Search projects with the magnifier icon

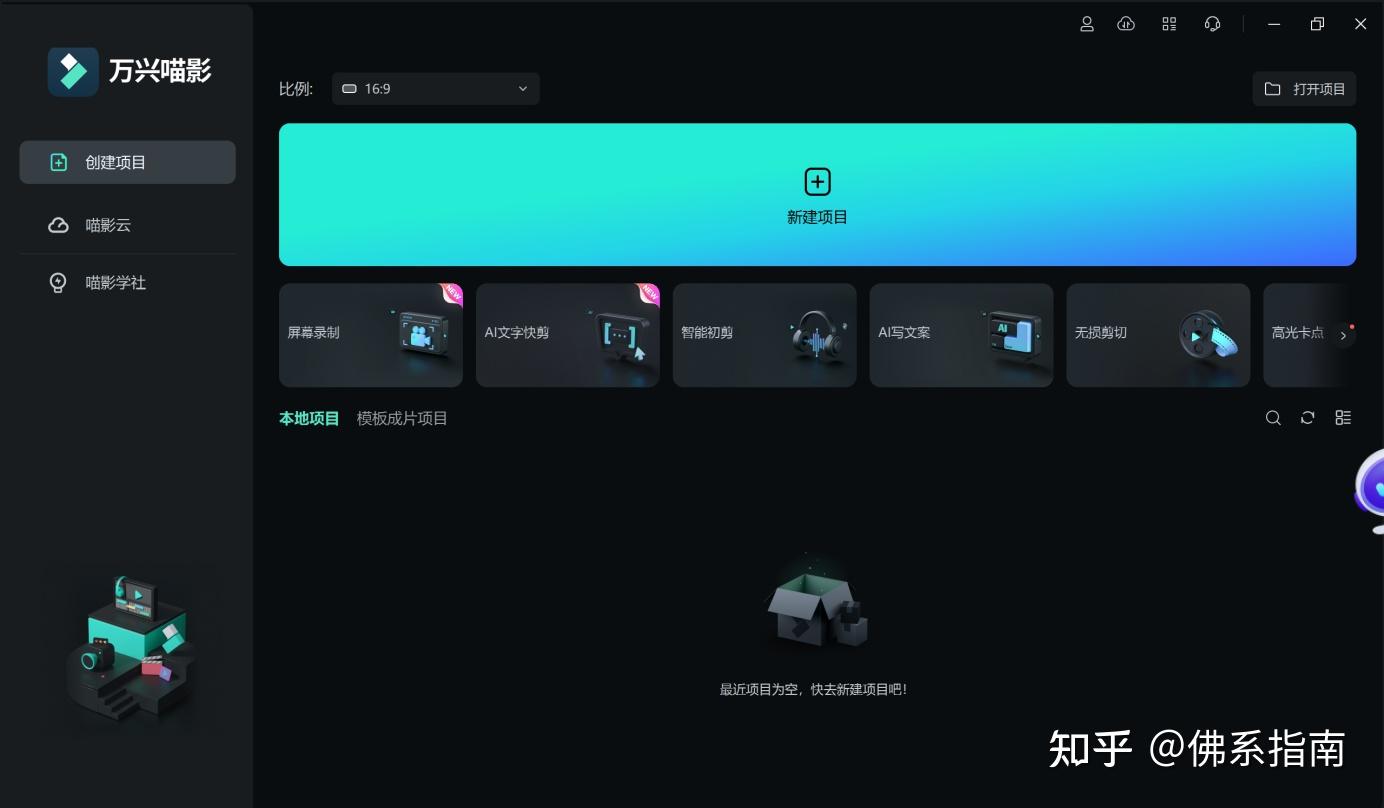pos(1273,418)
